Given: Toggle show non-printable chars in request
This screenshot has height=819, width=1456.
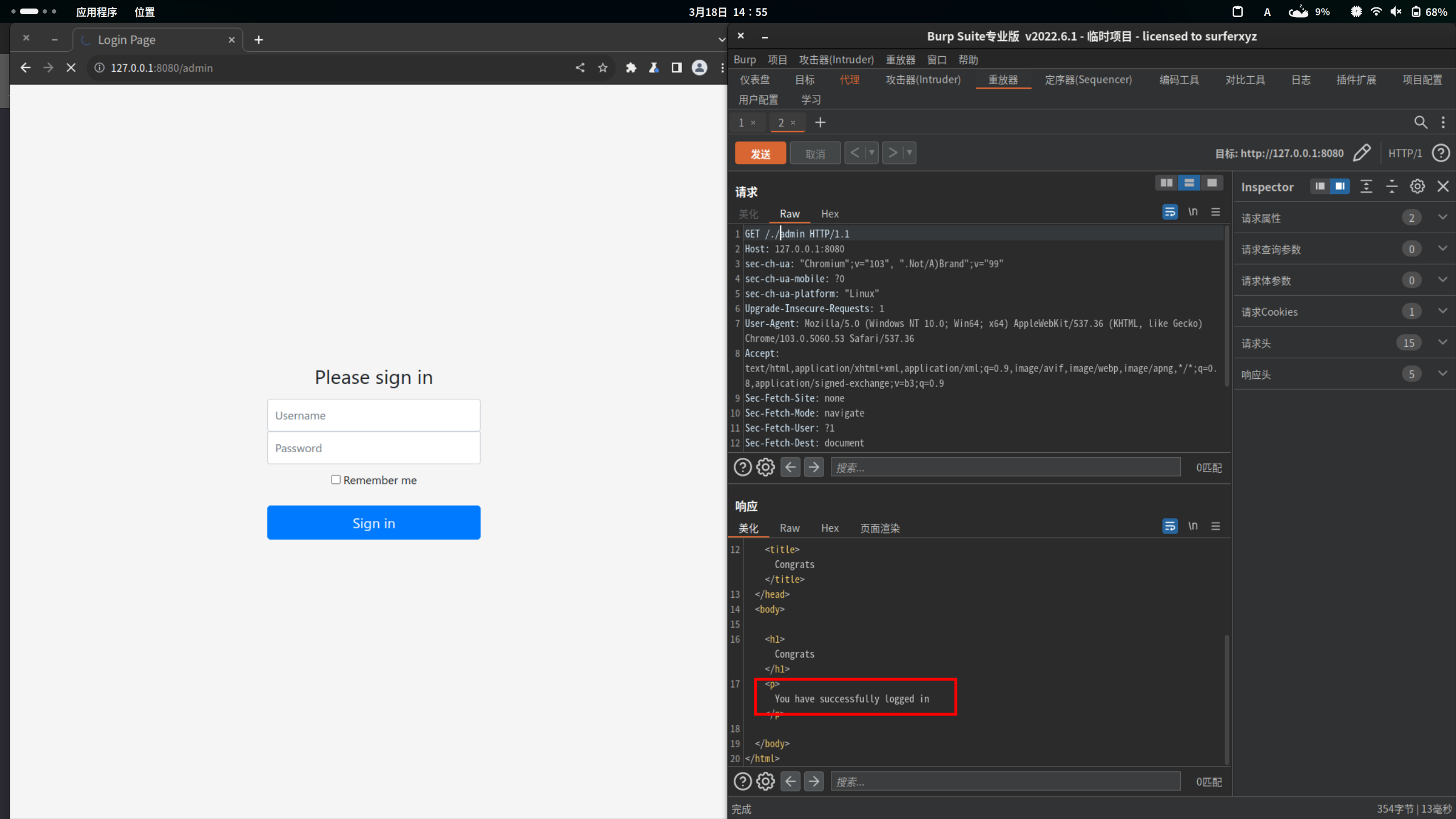Looking at the screenshot, I should tap(1193, 212).
